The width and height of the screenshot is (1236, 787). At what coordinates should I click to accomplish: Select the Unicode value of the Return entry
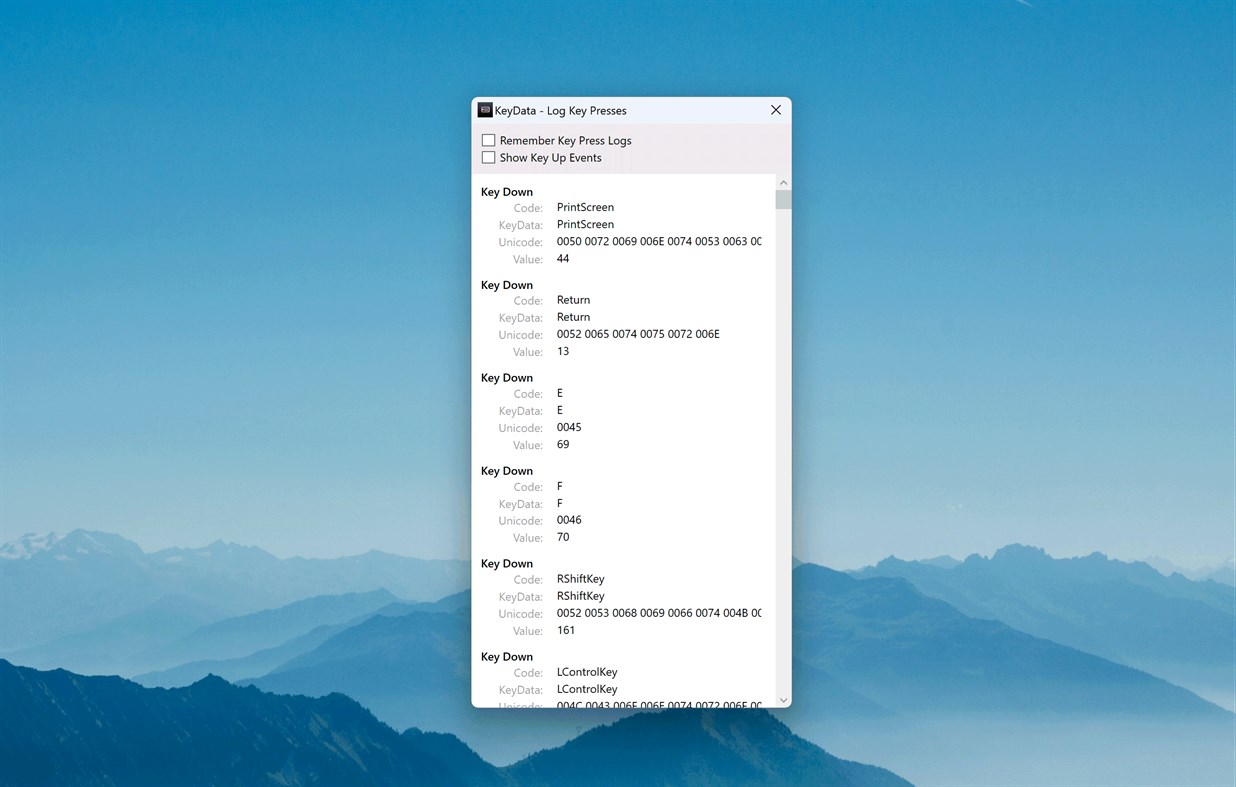pyautogui.click(x=637, y=333)
